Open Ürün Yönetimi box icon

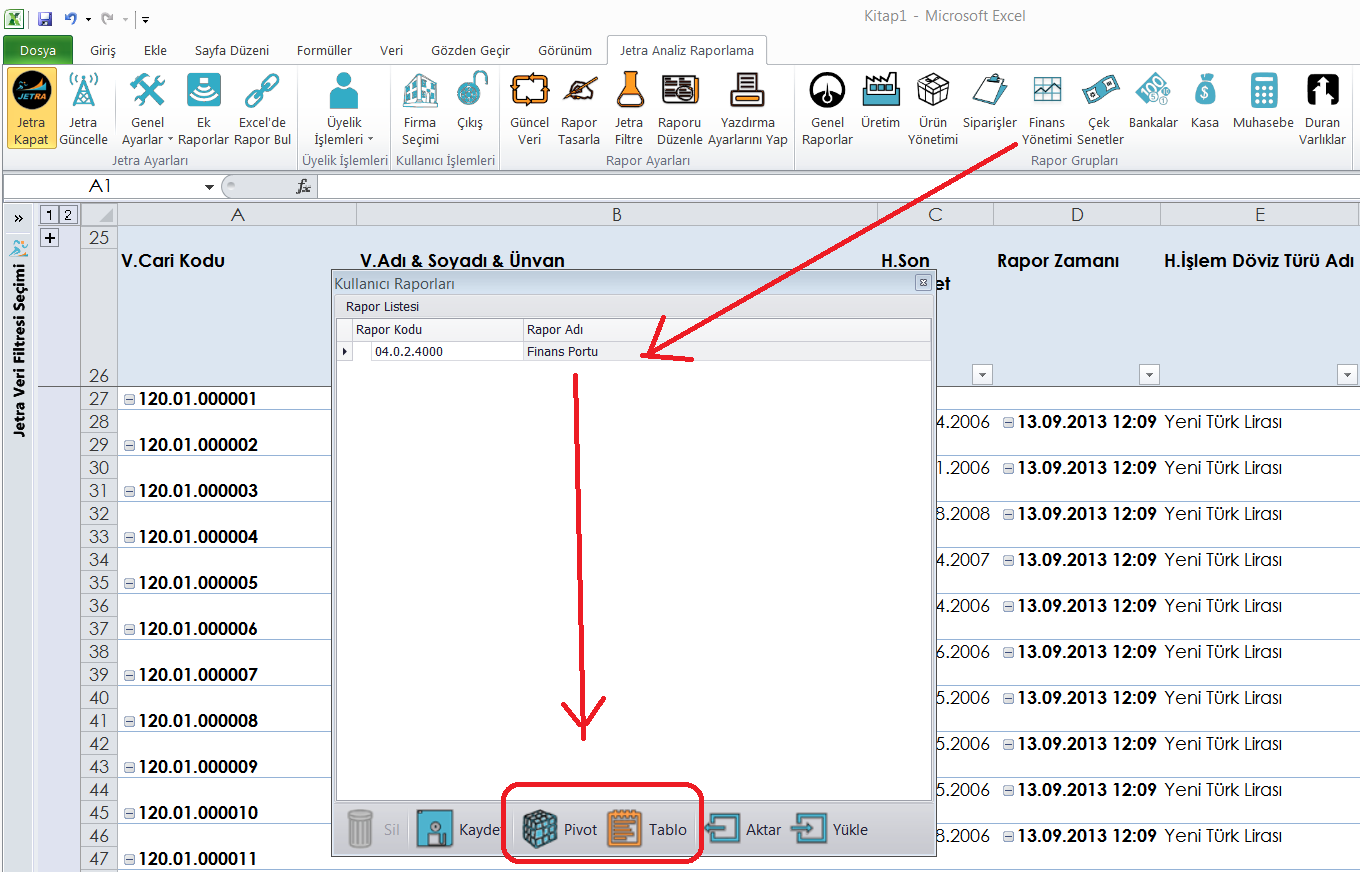coord(933,91)
